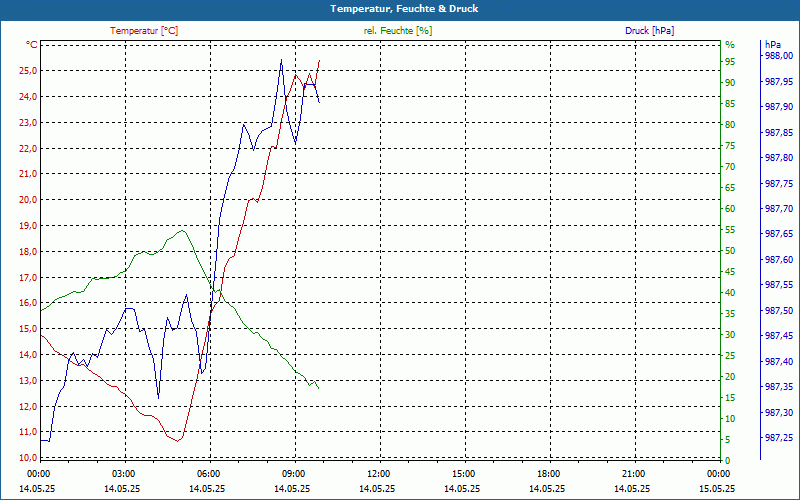This screenshot has height=500, width=800.
Task: Click pressure axis value '987,35'
Action: (x=779, y=387)
